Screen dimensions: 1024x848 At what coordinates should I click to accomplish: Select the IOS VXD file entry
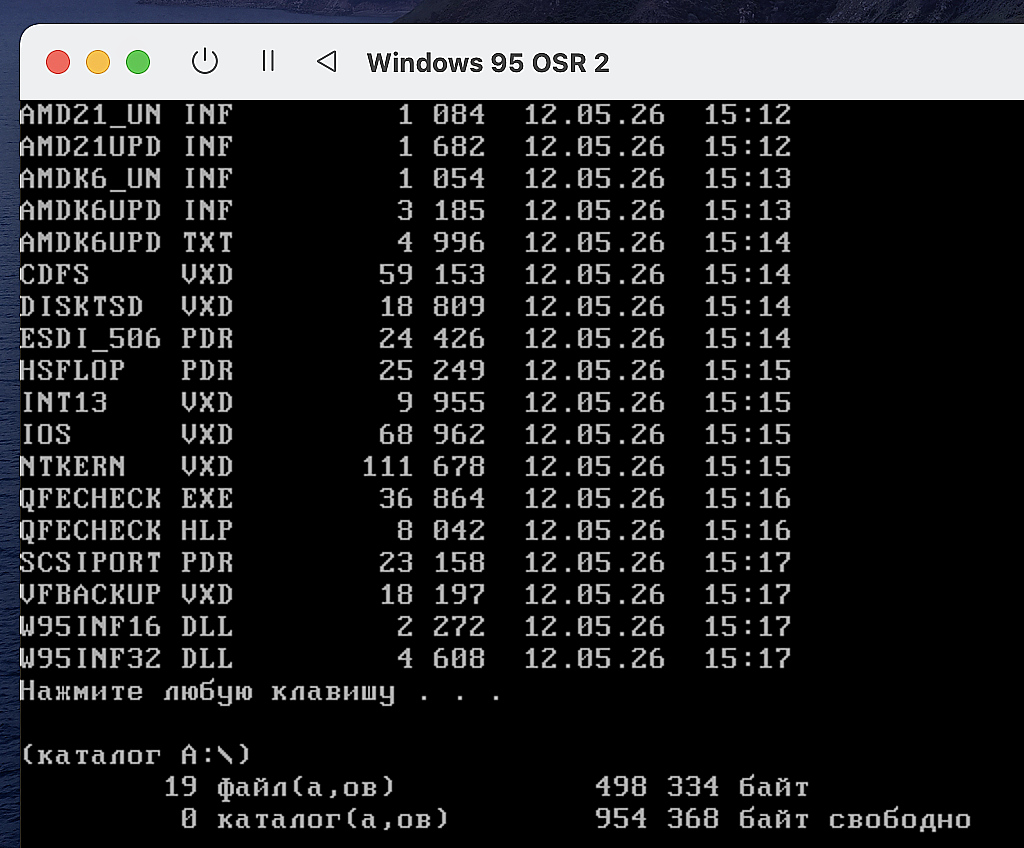[406, 434]
